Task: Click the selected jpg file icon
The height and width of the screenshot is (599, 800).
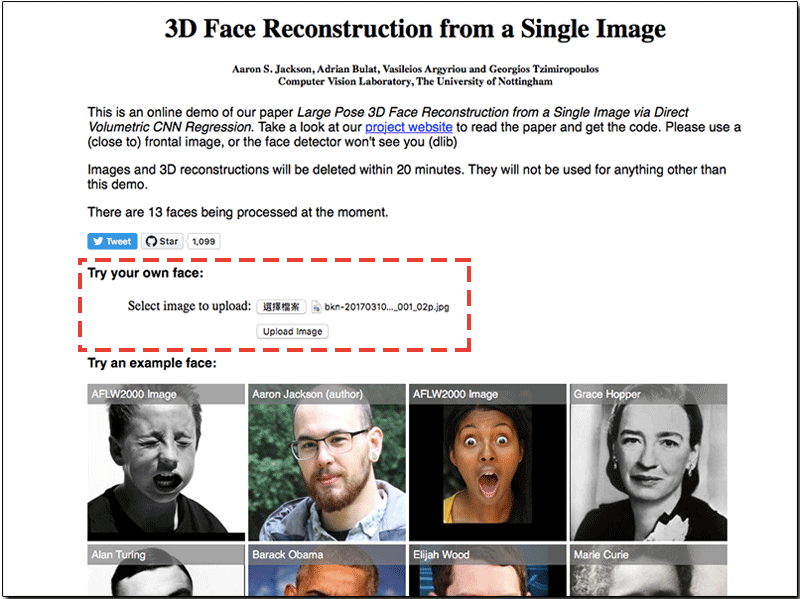Action: (x=316, y=307)
